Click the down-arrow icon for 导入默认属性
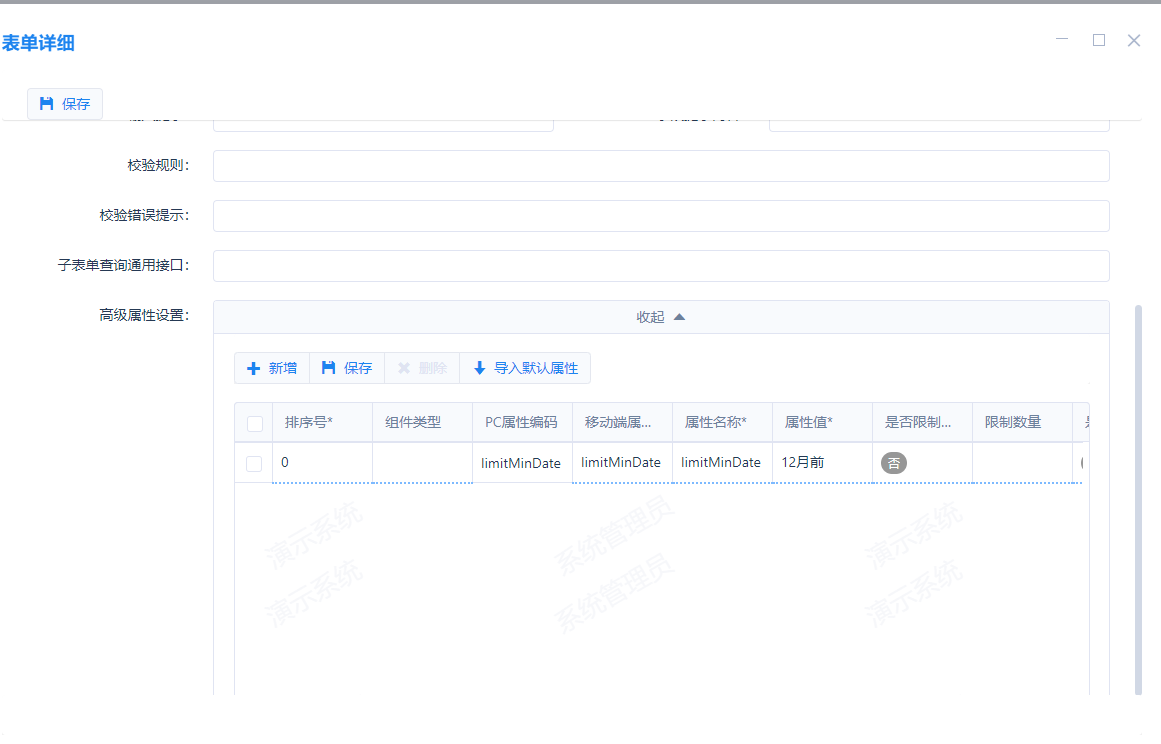Screen dimensions: 1161x744 pyautogui.click(x=479, y=368)
